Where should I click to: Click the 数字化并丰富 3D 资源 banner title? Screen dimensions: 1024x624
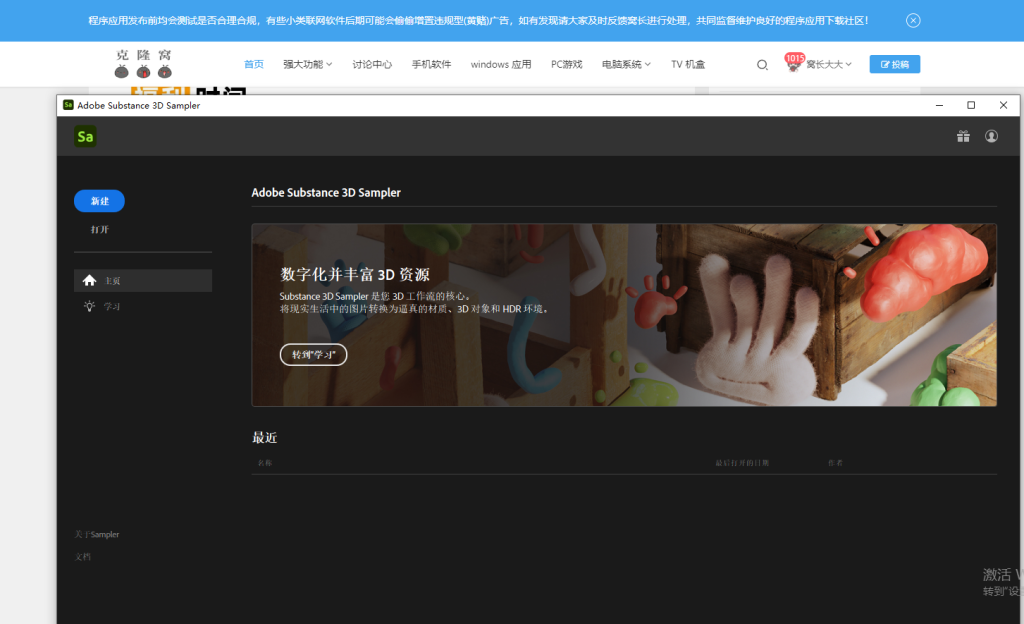[x=355, y=274]
